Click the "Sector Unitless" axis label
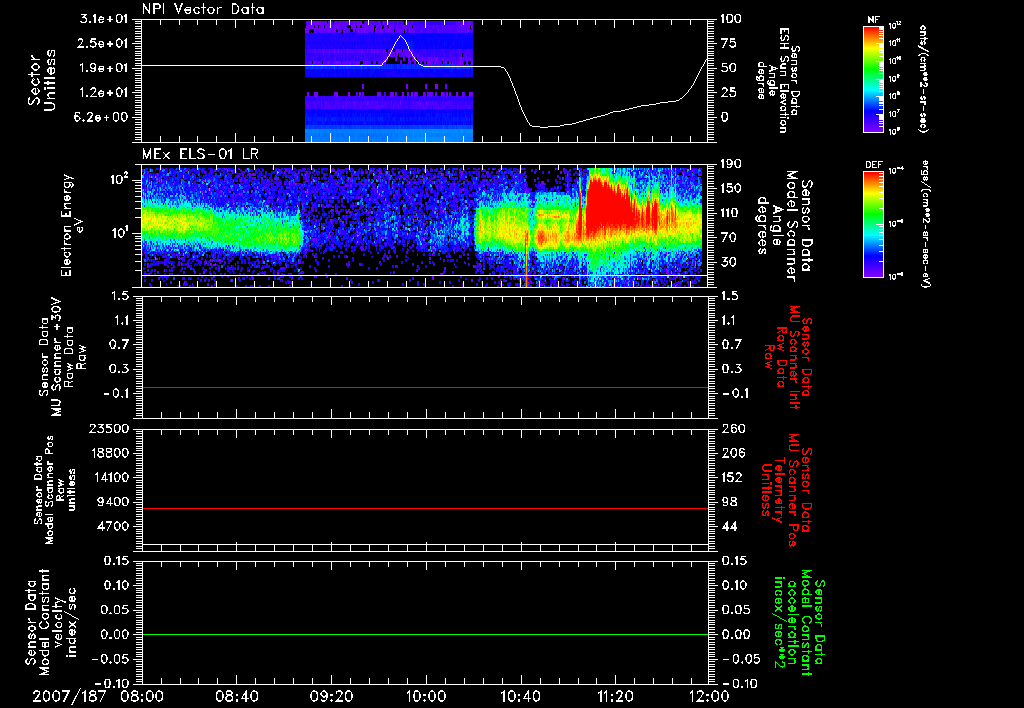The width and height of the screenshot is (1024, 708). [x=42, y=80]
